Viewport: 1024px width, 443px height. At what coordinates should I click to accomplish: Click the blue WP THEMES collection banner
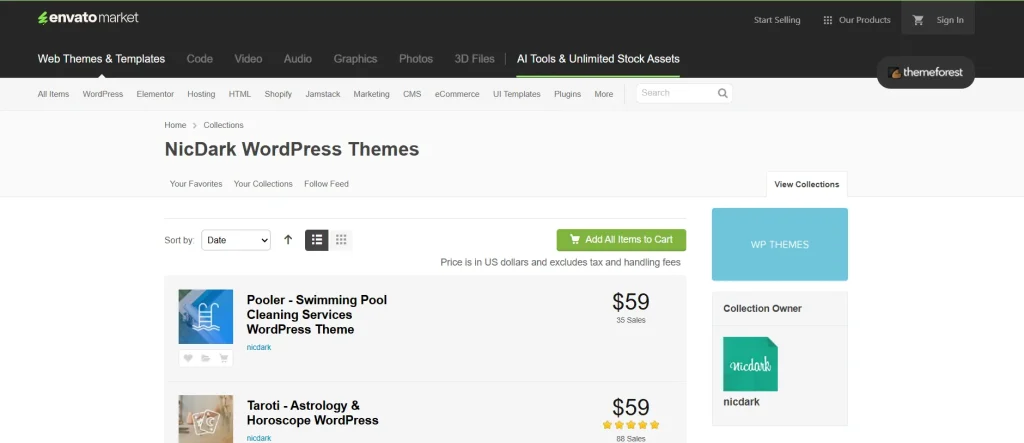pos(779,244)
